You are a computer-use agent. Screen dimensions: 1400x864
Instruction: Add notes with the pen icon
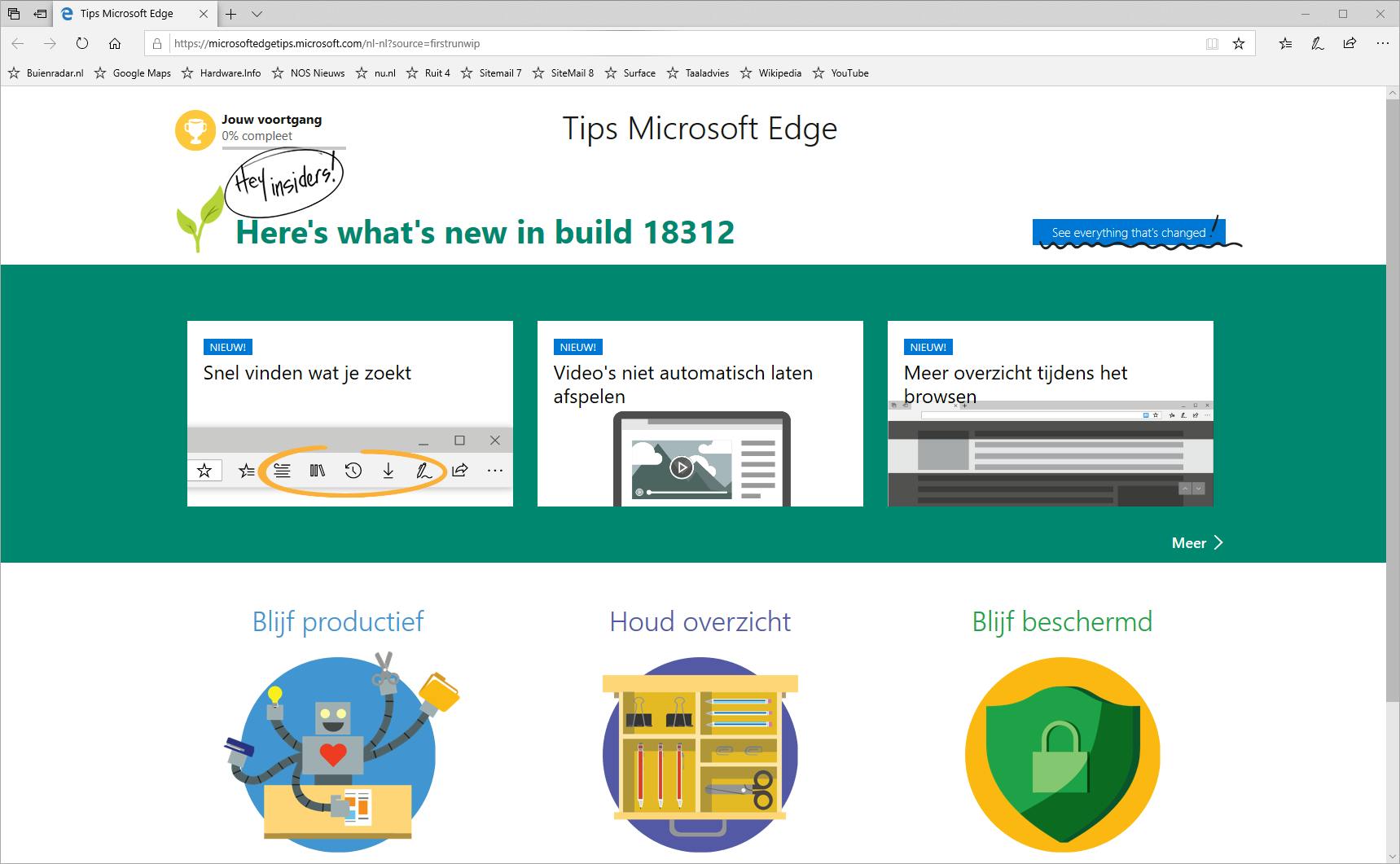tap(1318, 44)
